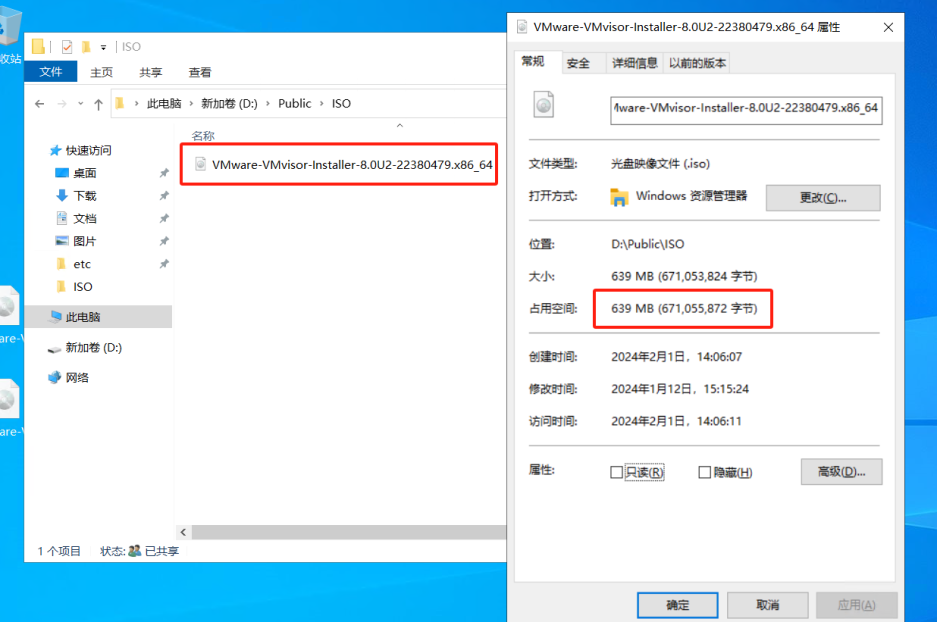Open the Desktop (桌面) quick access folder

click(84, 173)
